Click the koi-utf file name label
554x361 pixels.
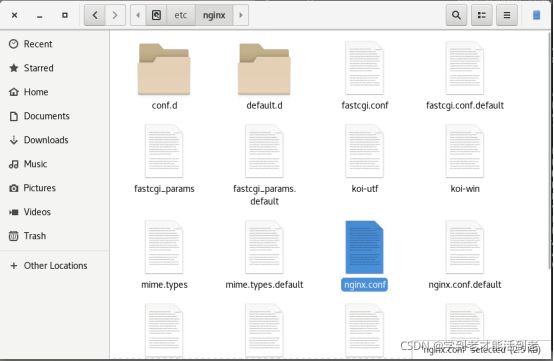(x=365, y=189)
